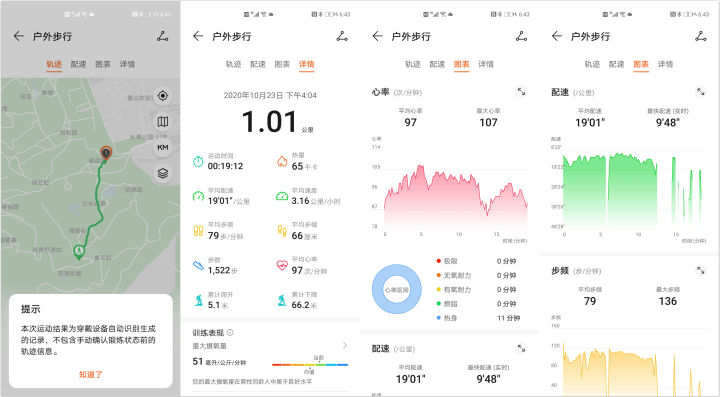Open the 训练表现 info icon
720x397 pixels.
click(x=230, y=332)
